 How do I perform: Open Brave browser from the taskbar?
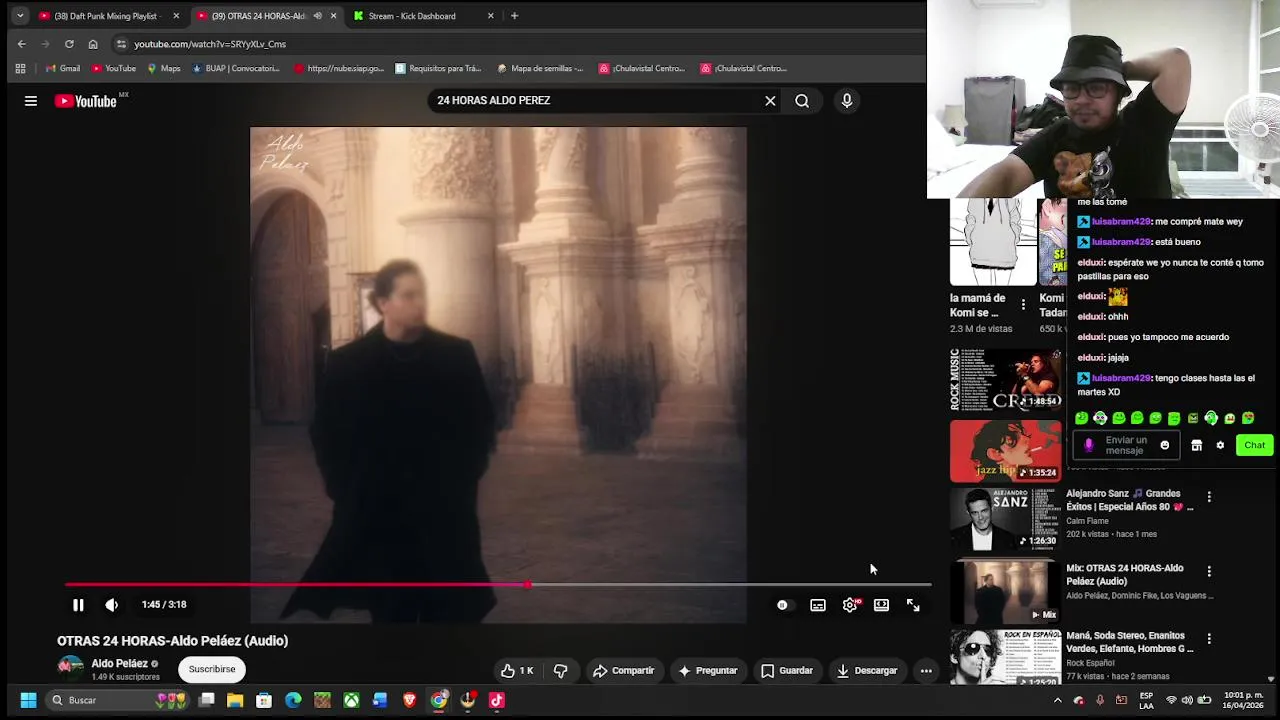(409, 700)
